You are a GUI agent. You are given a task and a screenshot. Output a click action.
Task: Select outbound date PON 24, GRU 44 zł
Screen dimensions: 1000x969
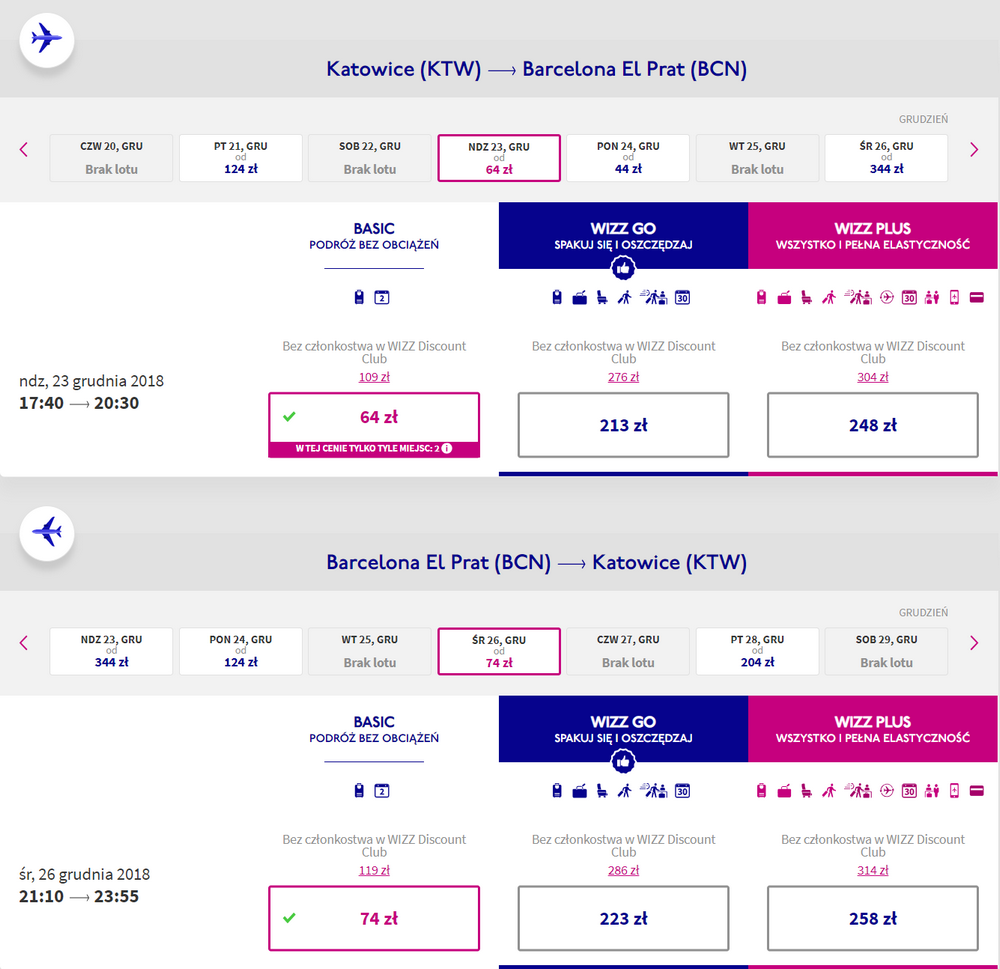click(628, 158)
